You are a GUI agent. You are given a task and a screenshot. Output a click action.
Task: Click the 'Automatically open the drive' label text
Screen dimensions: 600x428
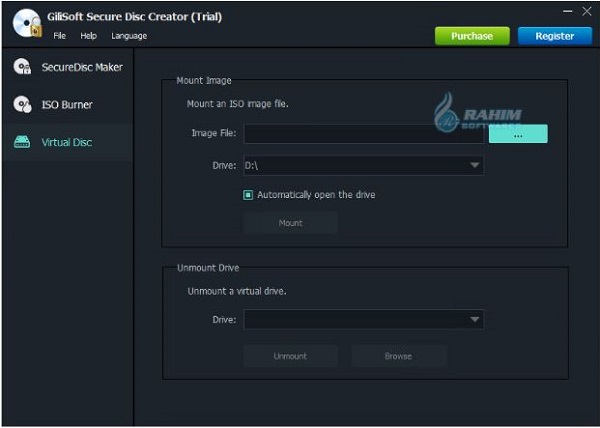pos(316,195)
